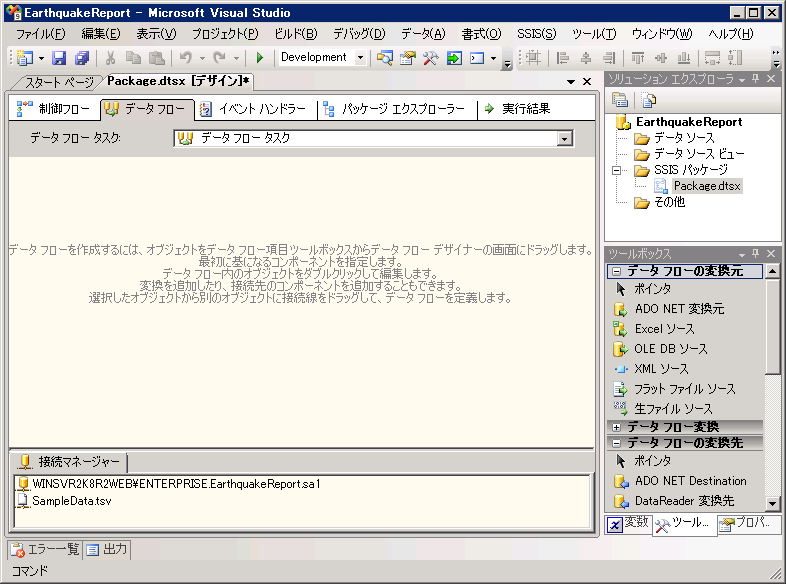Image resolution: width=786 pixels, height=584 pixels.
Task: Switch to プロパティ panel tab
Action: click(x=748, y=523)
